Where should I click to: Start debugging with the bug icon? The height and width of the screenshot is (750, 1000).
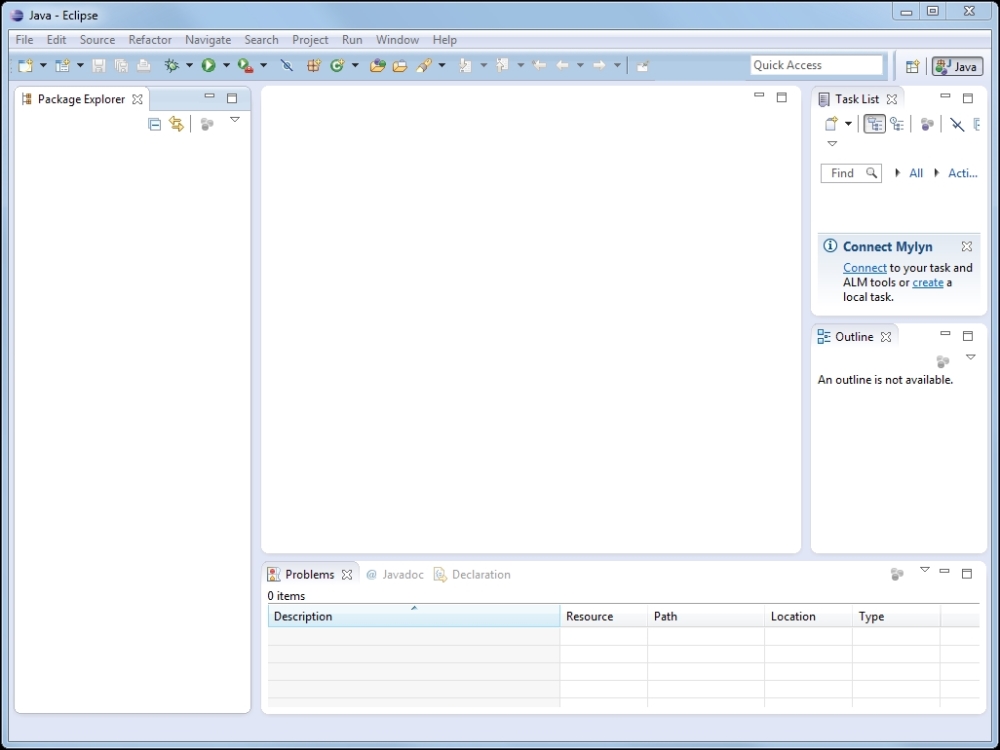(x=171, y=65)
